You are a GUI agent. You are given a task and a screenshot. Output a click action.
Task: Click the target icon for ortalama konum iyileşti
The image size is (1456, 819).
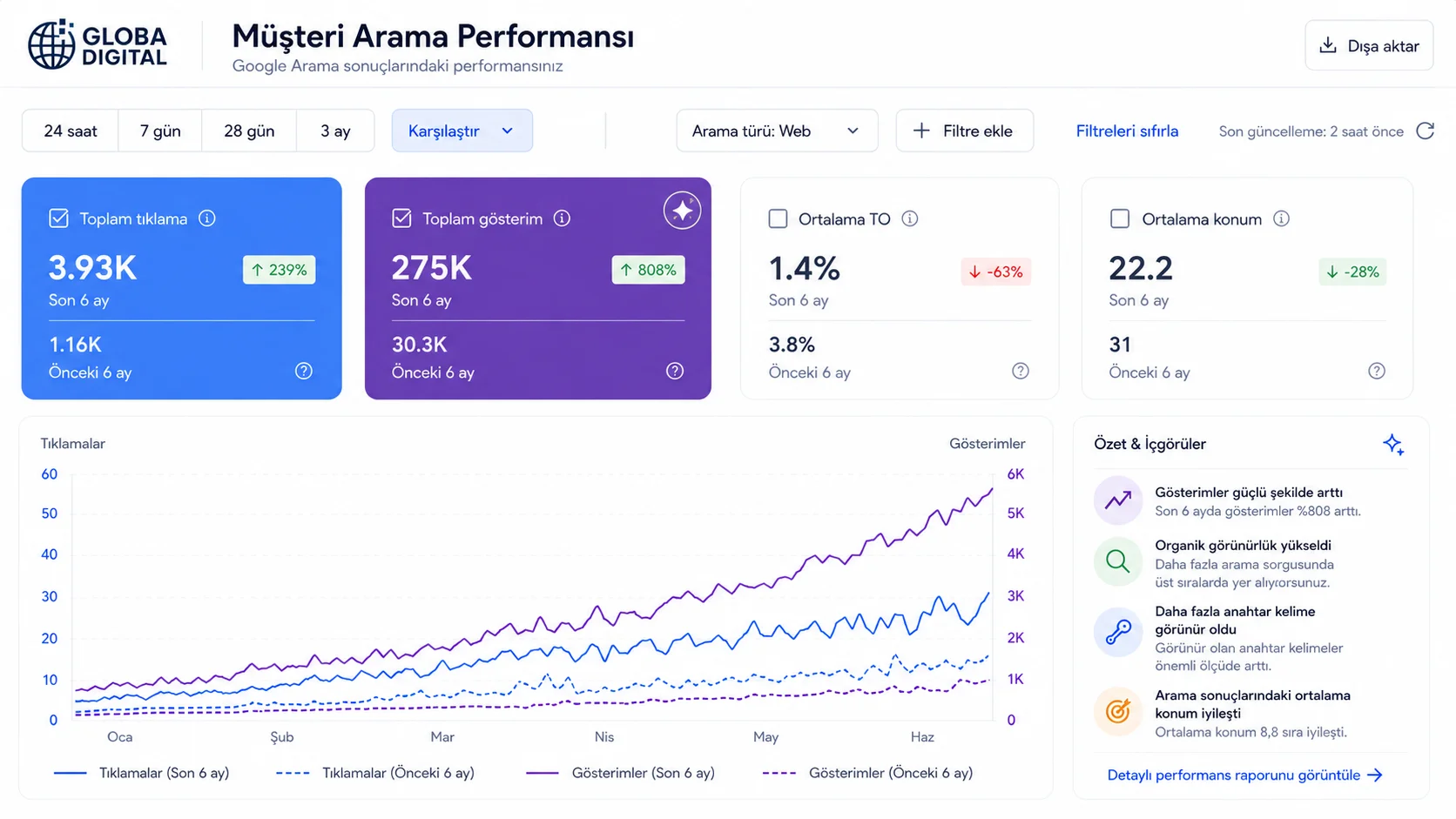(1118, 711)
